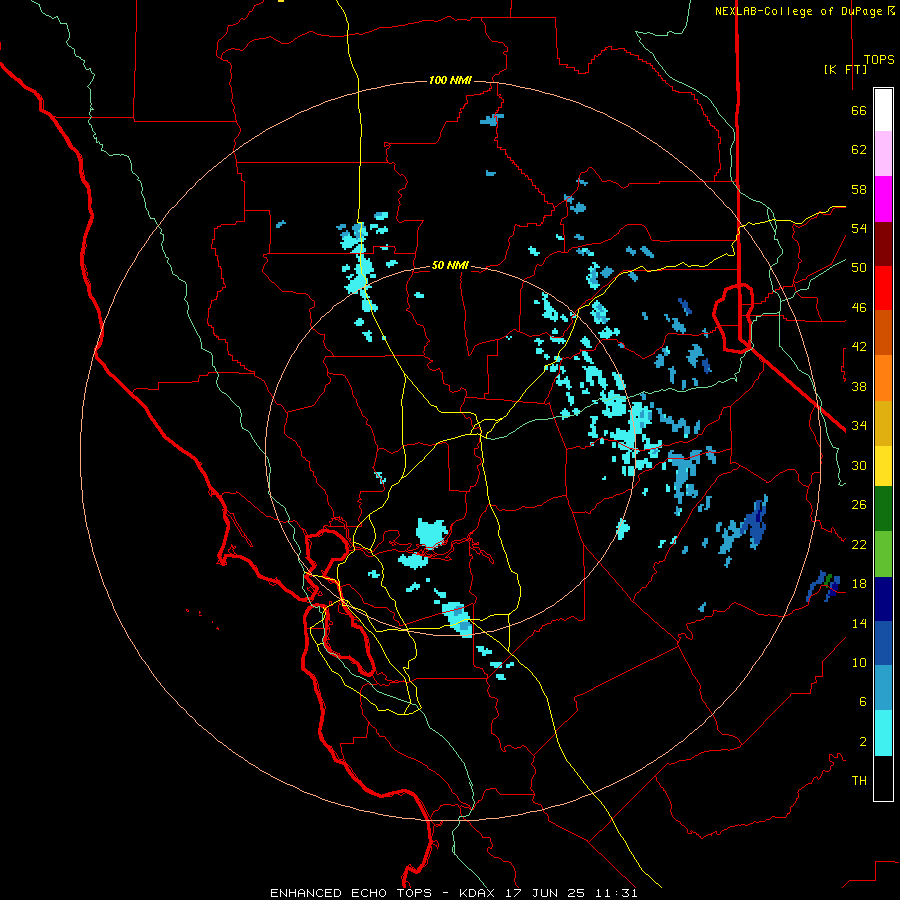Click the '54' legend value
Image resolution: width=900 pixels, height=900 pixels.
[x=859, y=228]
